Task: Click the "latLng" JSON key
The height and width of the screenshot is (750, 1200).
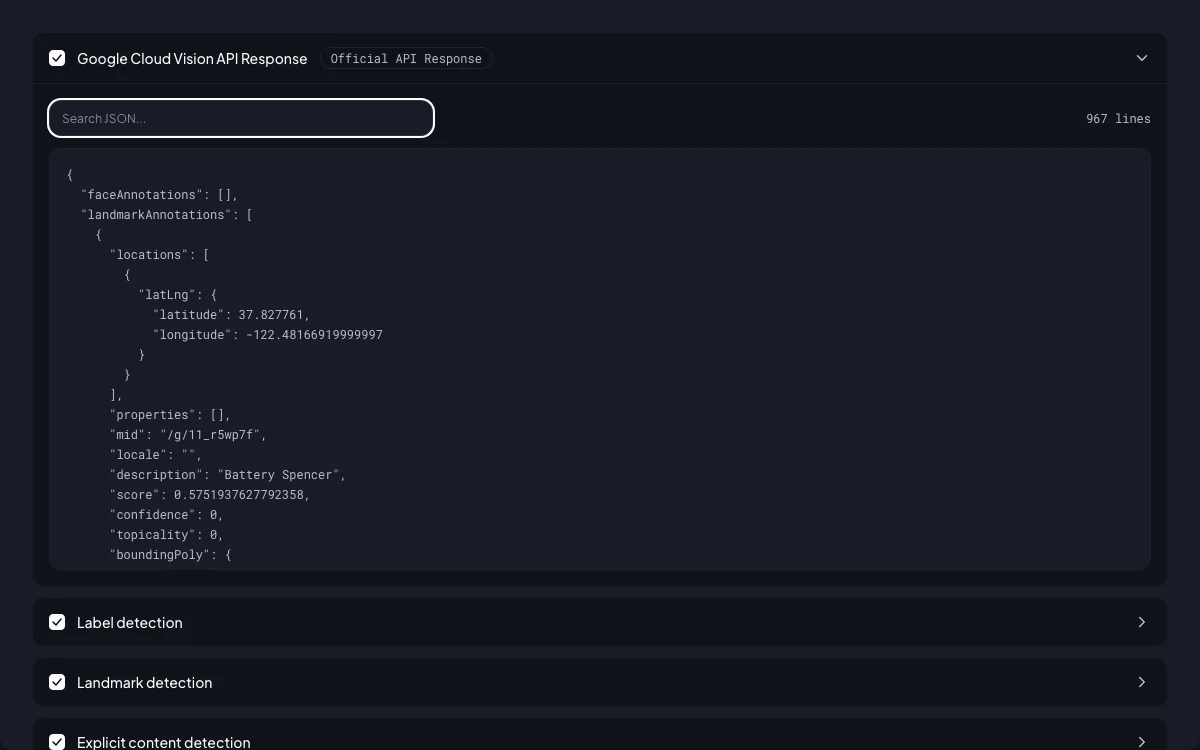Action: (x=167, y=295)
